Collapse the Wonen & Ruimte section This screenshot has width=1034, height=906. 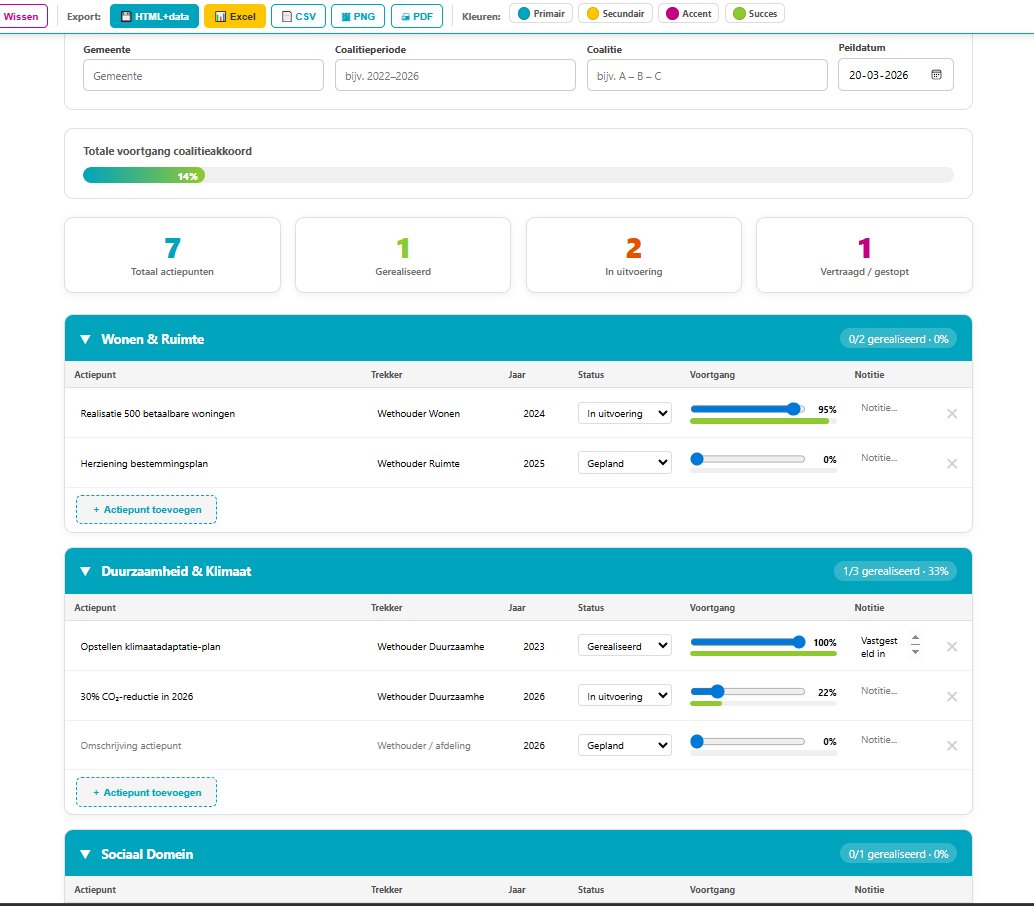point(85,339)
